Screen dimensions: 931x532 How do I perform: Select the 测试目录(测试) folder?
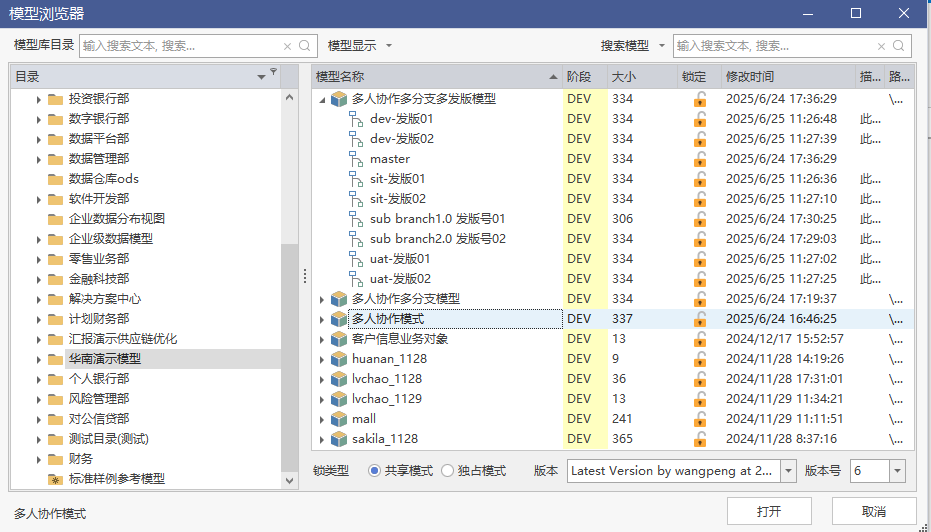coord(109,439)
